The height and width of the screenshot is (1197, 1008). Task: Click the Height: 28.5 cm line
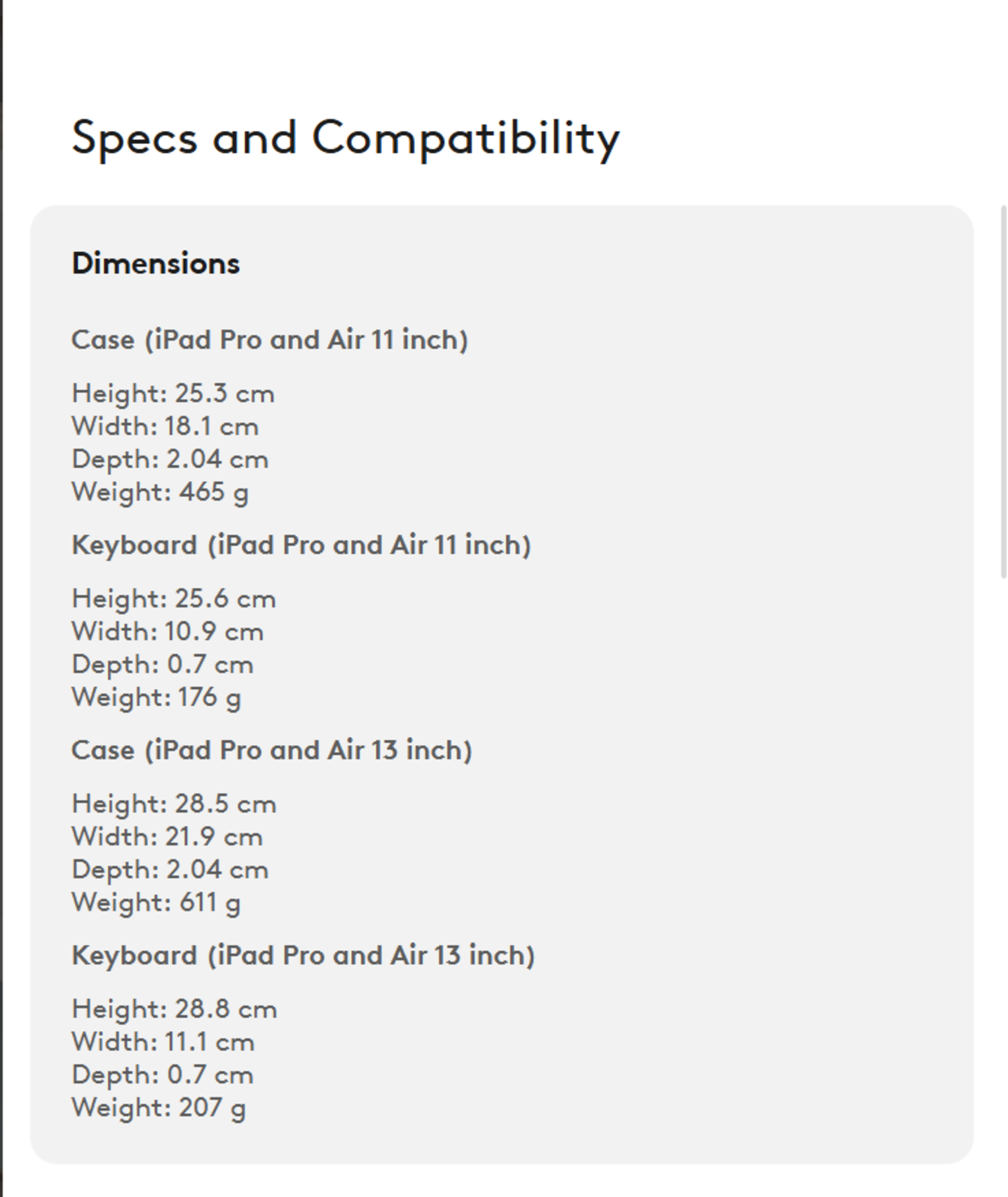pyautogui.click(x=174, y=804)
